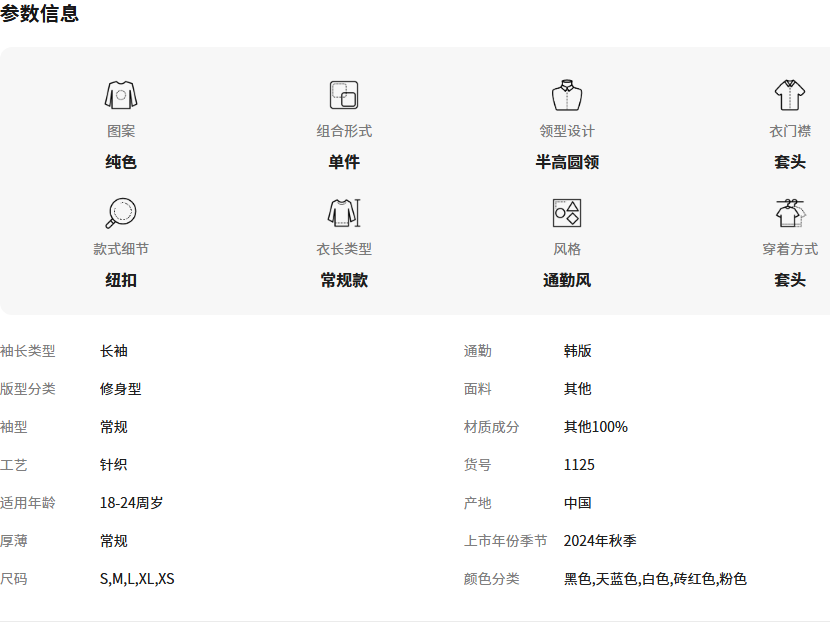This screenshot has height=629, width=830.
Task: Click the 18-24周岁 age range value
Action: click(132, 503)
